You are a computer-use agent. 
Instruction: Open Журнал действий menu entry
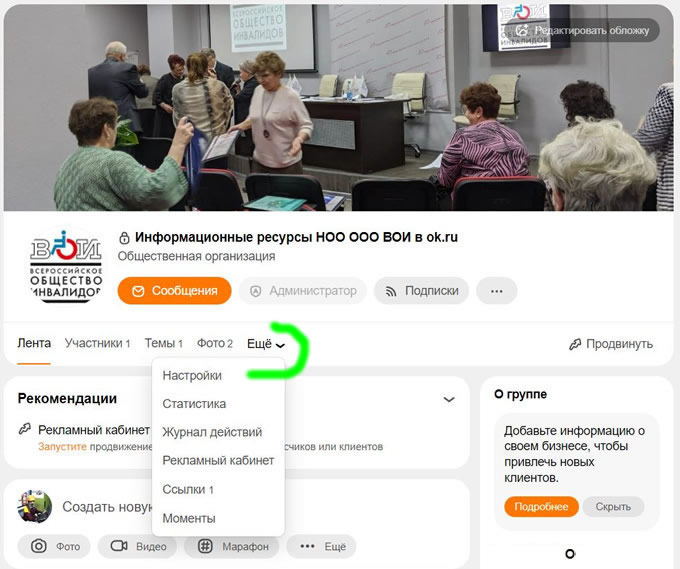pos(212,432)
